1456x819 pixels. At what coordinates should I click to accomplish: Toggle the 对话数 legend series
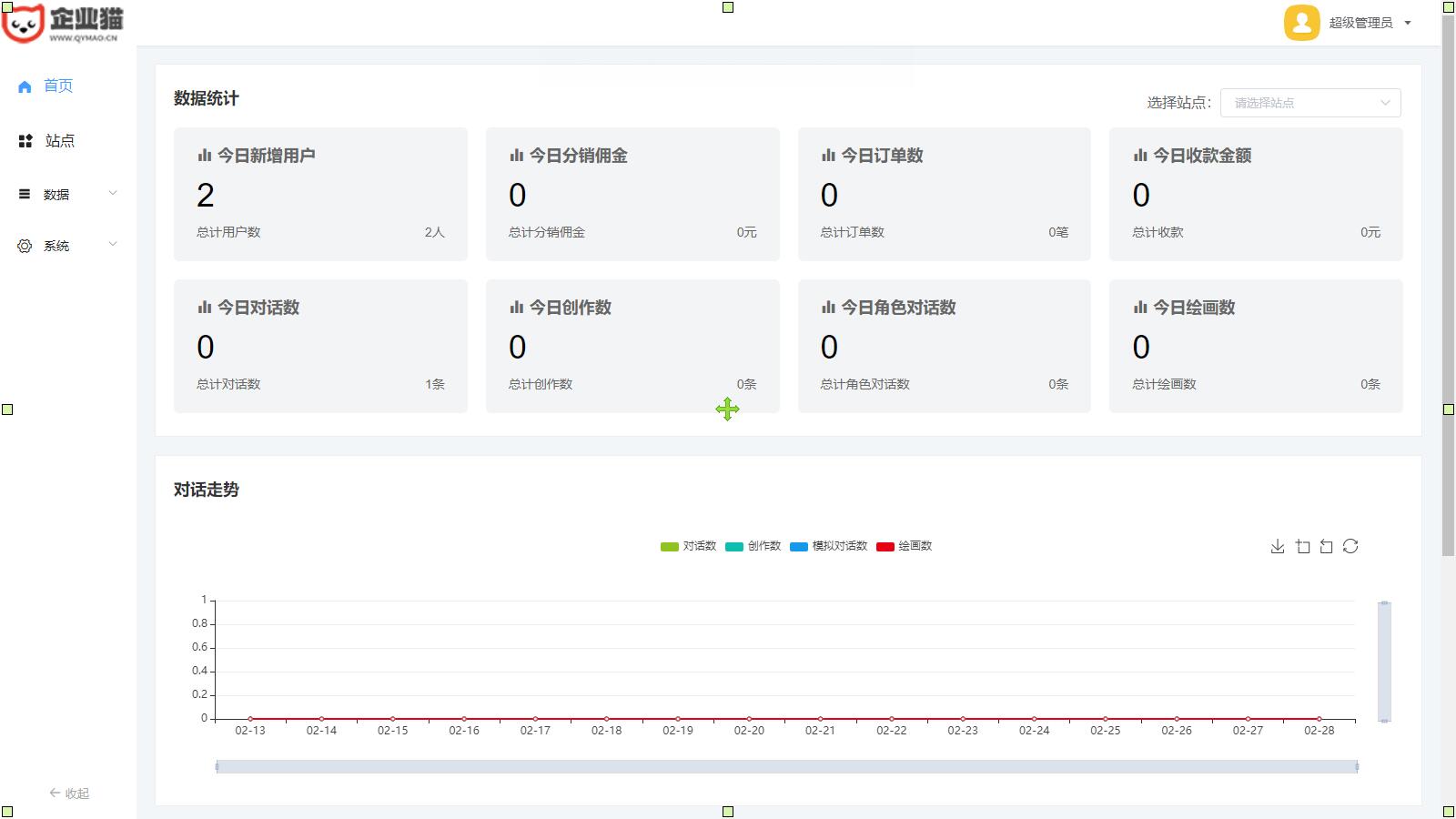click(x=688, y=546)
